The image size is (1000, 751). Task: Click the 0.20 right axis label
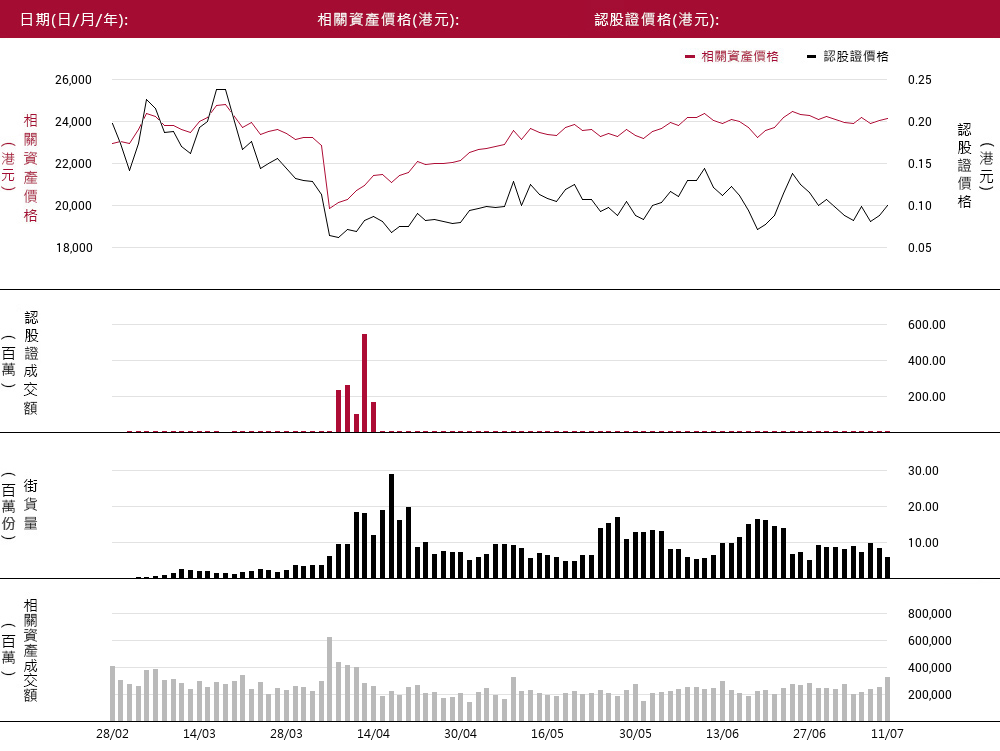coord(920,122)
